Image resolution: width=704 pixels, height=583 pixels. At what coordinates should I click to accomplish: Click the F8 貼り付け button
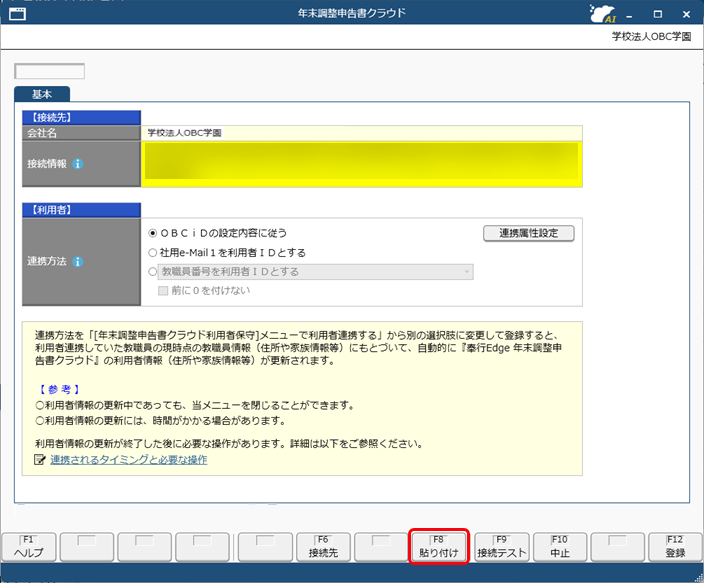pyautogui.click(x=439, y=547)
